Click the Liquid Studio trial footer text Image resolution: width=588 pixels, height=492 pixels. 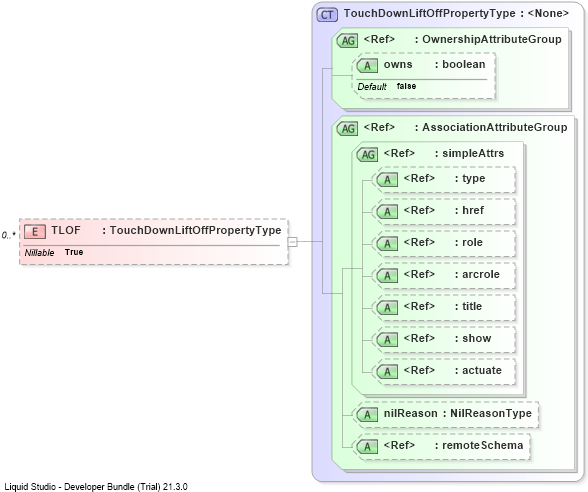pos(96,487)
